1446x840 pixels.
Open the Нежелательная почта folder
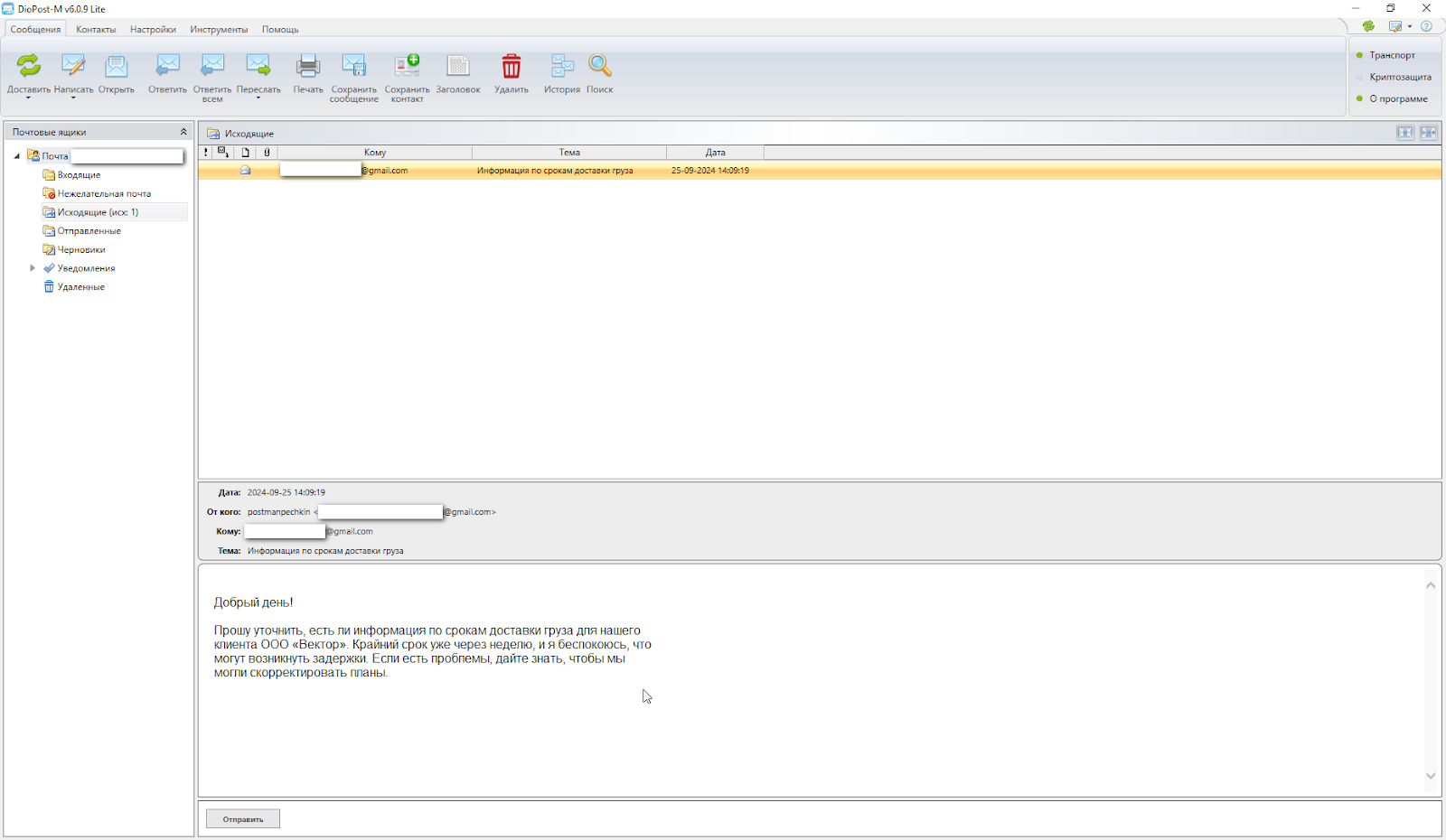pos(104,194)
